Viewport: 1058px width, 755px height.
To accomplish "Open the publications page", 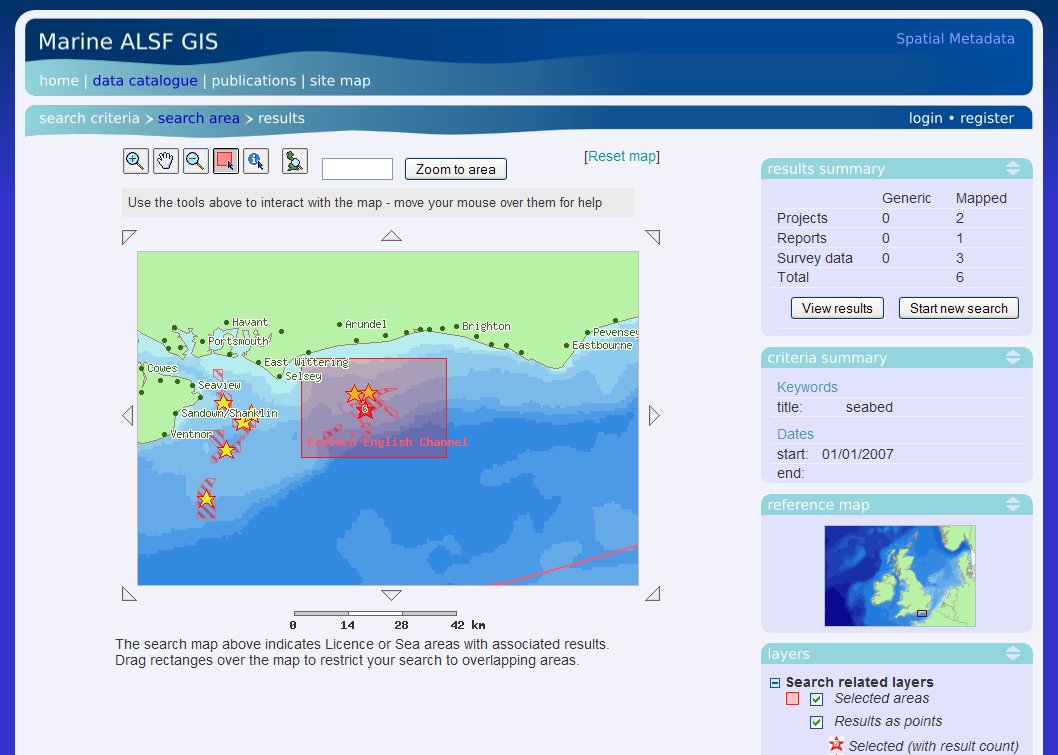I will pos(254,81).
